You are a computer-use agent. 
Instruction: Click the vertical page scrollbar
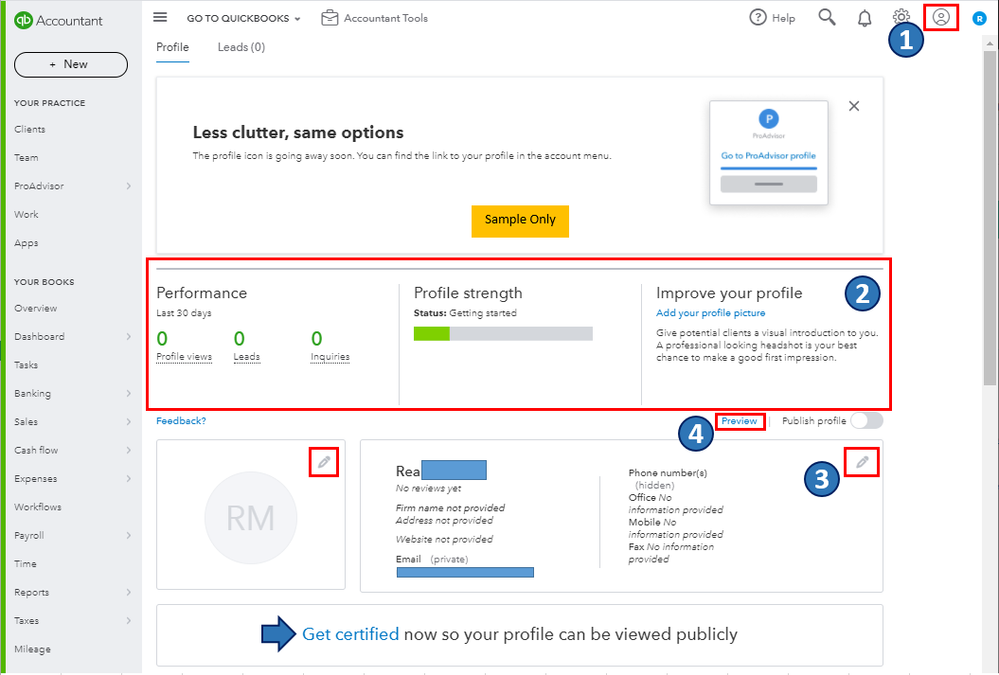coord(989,219)
